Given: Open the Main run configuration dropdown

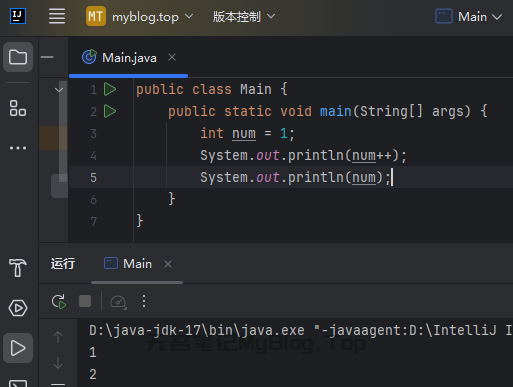Looking at the screenshot, I should pos(469,16).
